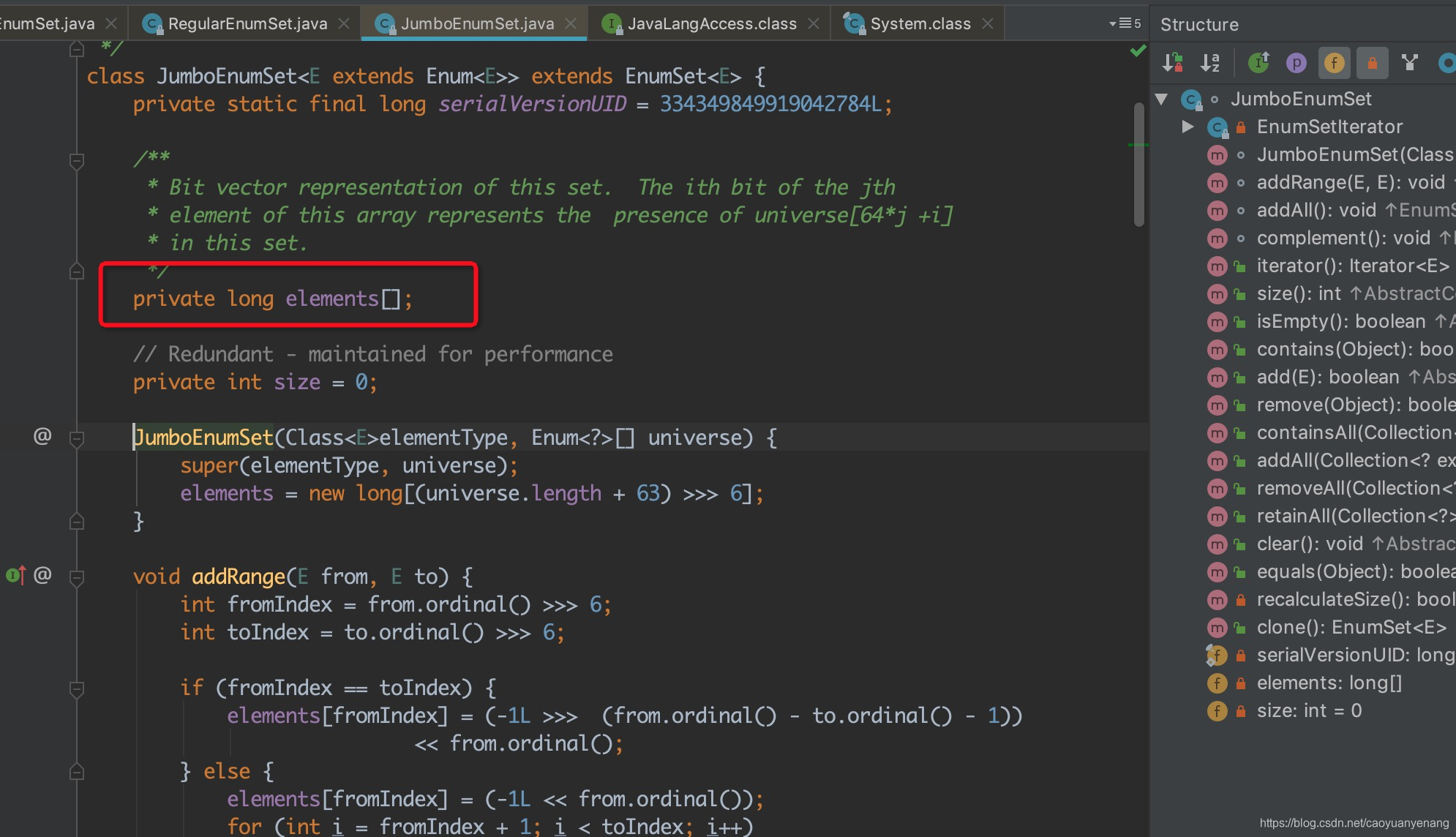Switch to the RegularEnumSet.java tab
This screenshot has height=837, width=1456.
247,23
